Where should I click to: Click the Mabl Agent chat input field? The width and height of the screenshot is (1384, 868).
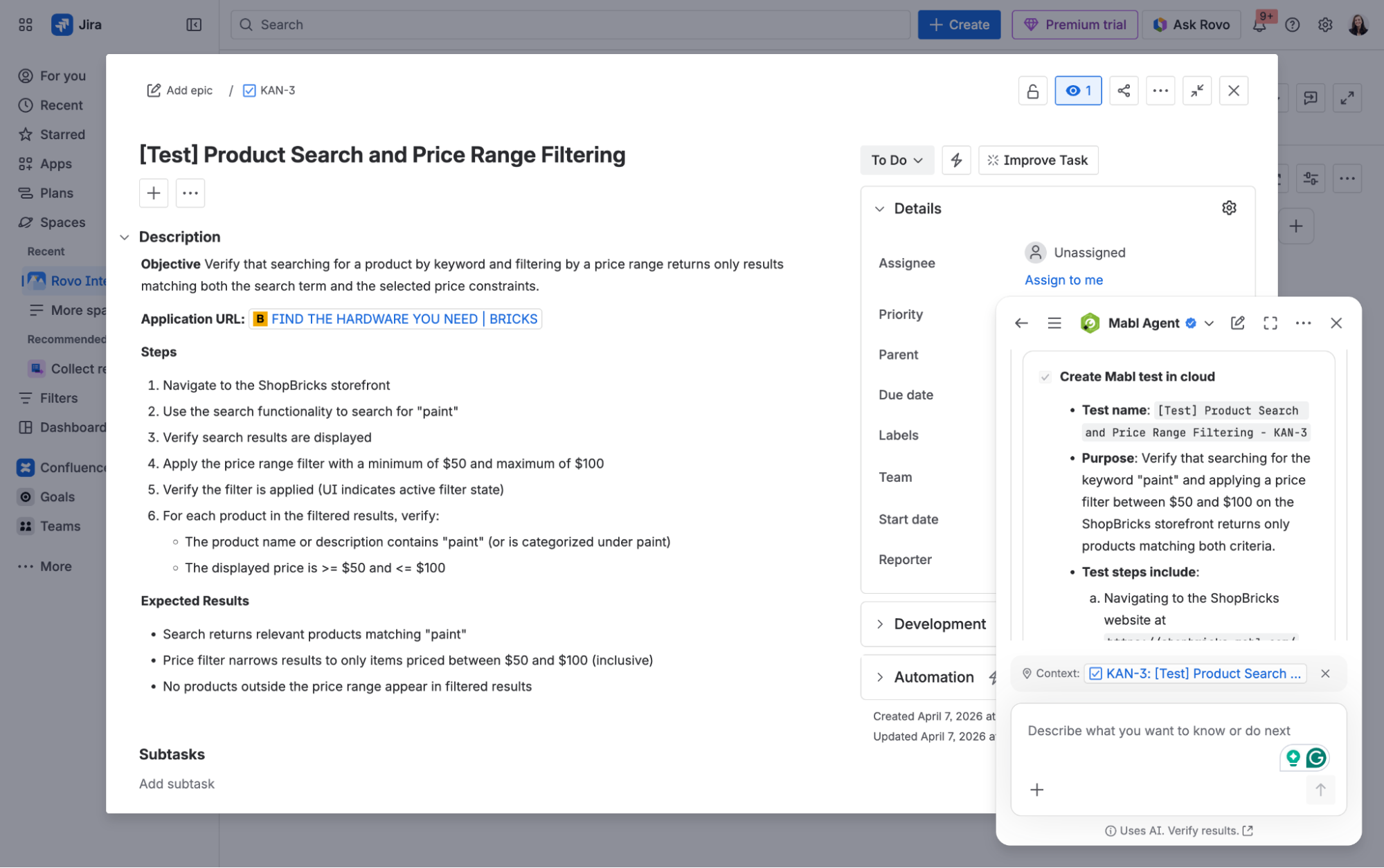click(x=1158, y=730)
